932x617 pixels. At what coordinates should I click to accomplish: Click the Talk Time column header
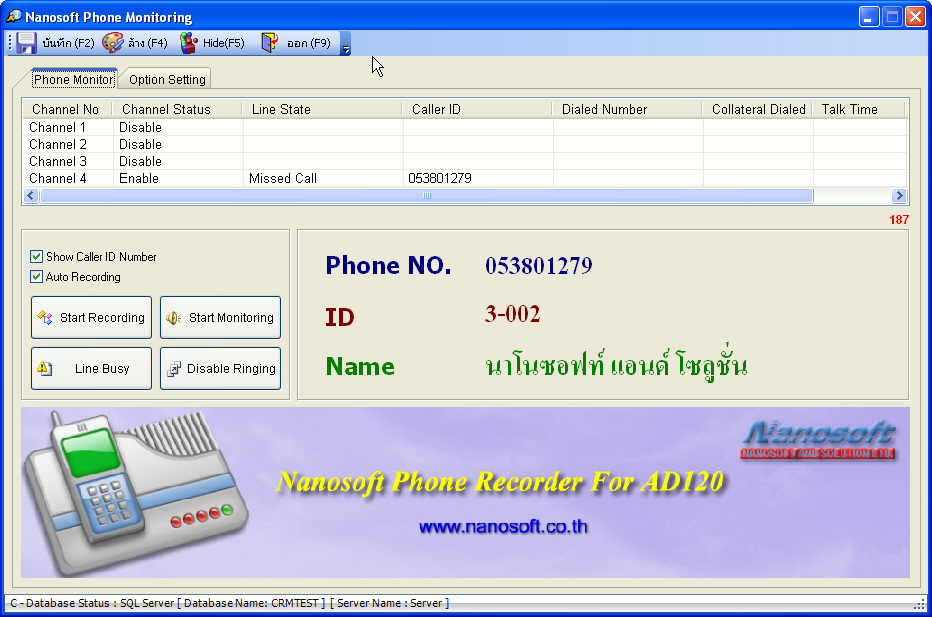coord(859,109)
